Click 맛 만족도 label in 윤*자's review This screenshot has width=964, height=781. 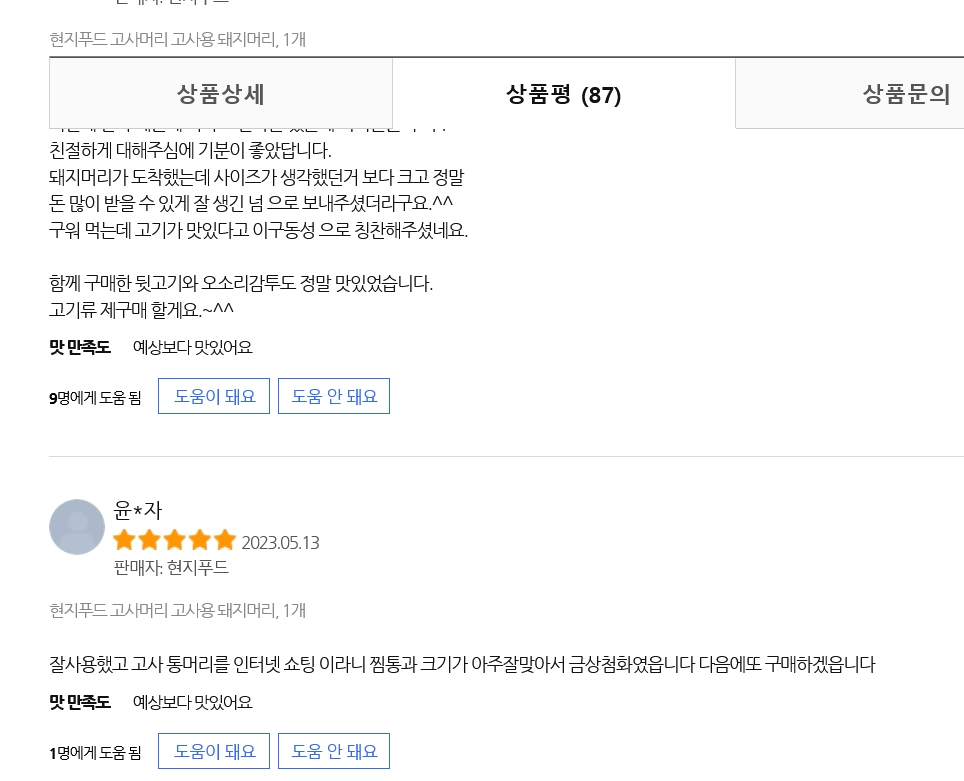coord(80,702)
